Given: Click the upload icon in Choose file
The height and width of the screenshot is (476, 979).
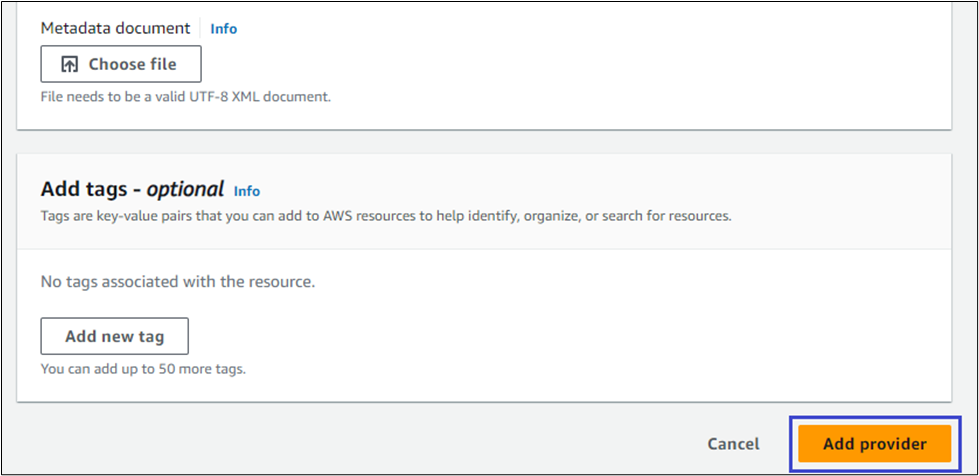Looking at the screenshot, I should pos(69,64).
